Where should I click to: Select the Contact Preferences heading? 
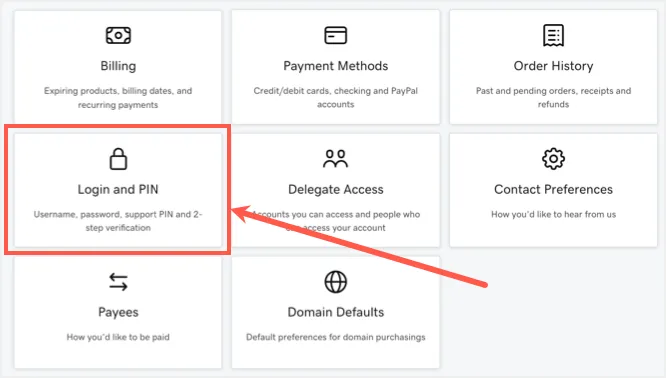tap(553, 189)
